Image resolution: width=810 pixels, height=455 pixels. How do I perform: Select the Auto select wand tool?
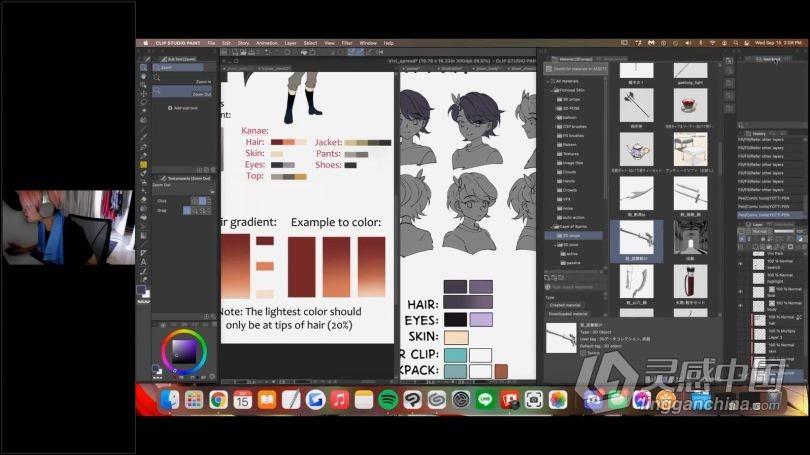coord(143,112)
